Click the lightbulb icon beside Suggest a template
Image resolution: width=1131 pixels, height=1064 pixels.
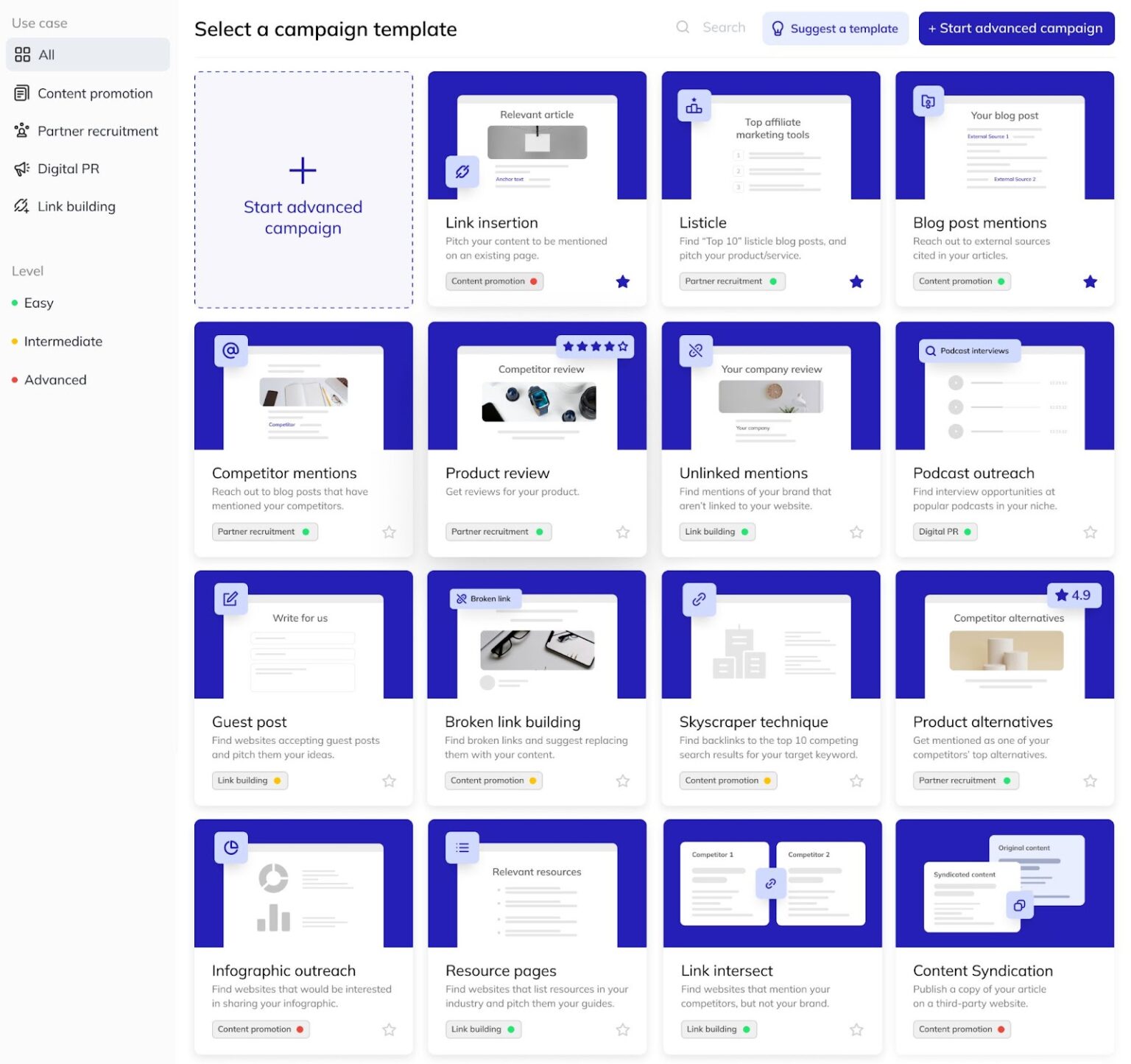coord(777,28)
